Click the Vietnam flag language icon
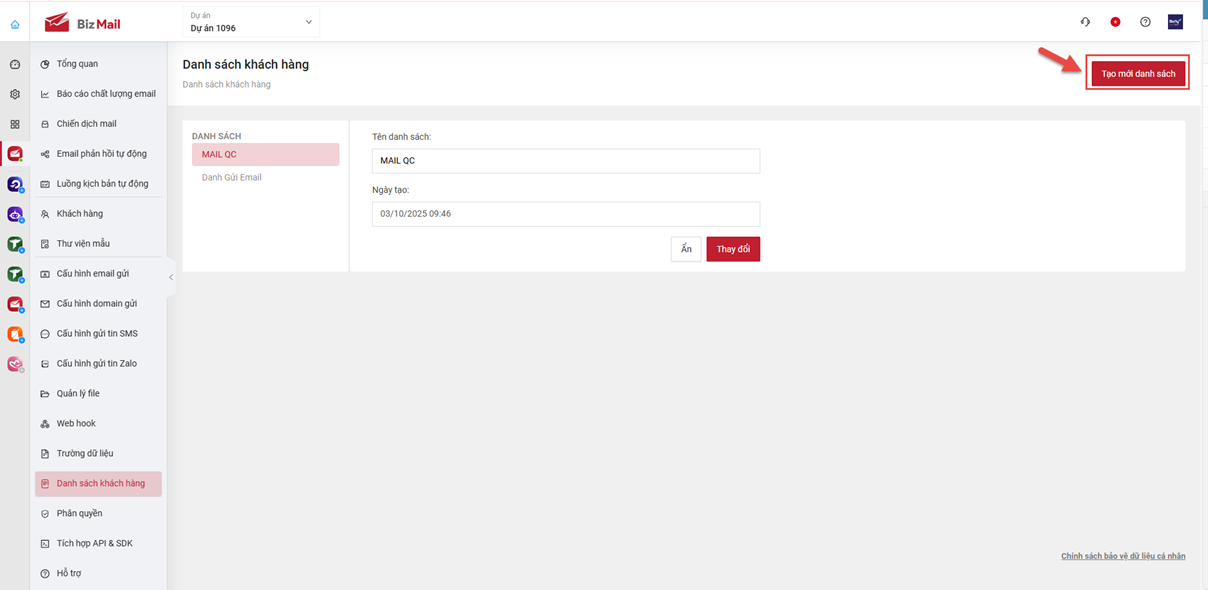Screen dimensions: 1208x590 1115,22
